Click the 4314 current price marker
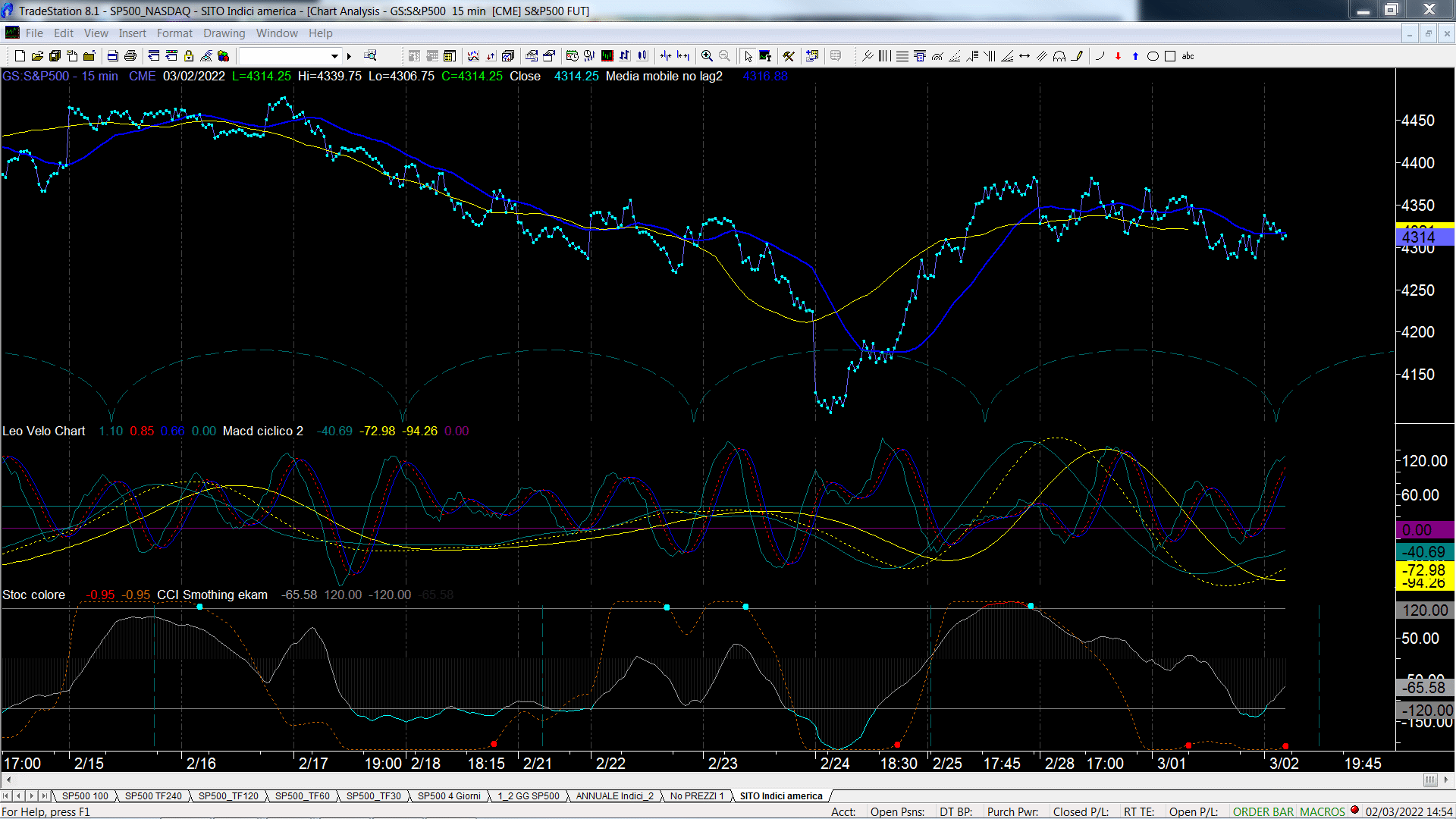This screenshot has height=819, width=1456. pyautogui.click(x=1424, y=237)
